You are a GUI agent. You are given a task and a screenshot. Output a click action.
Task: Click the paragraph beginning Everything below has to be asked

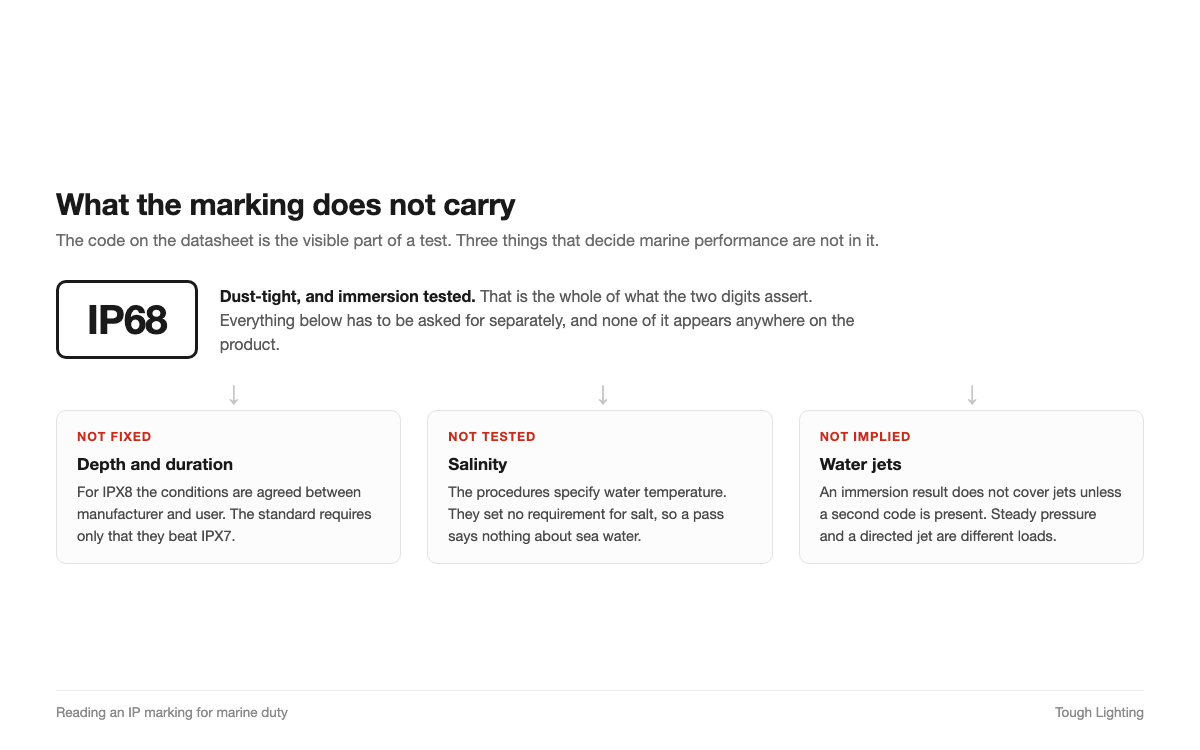[x=537, y=333]
